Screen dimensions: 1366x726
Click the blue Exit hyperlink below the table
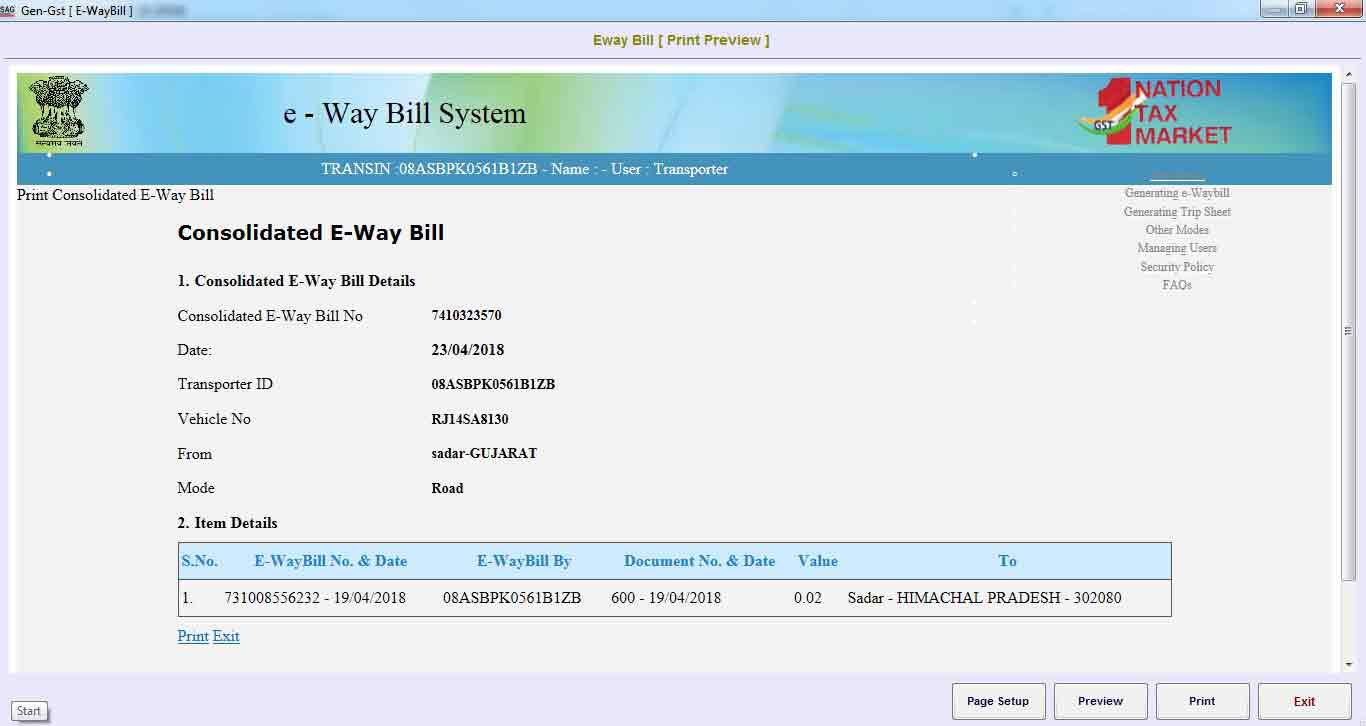(226, 636)
